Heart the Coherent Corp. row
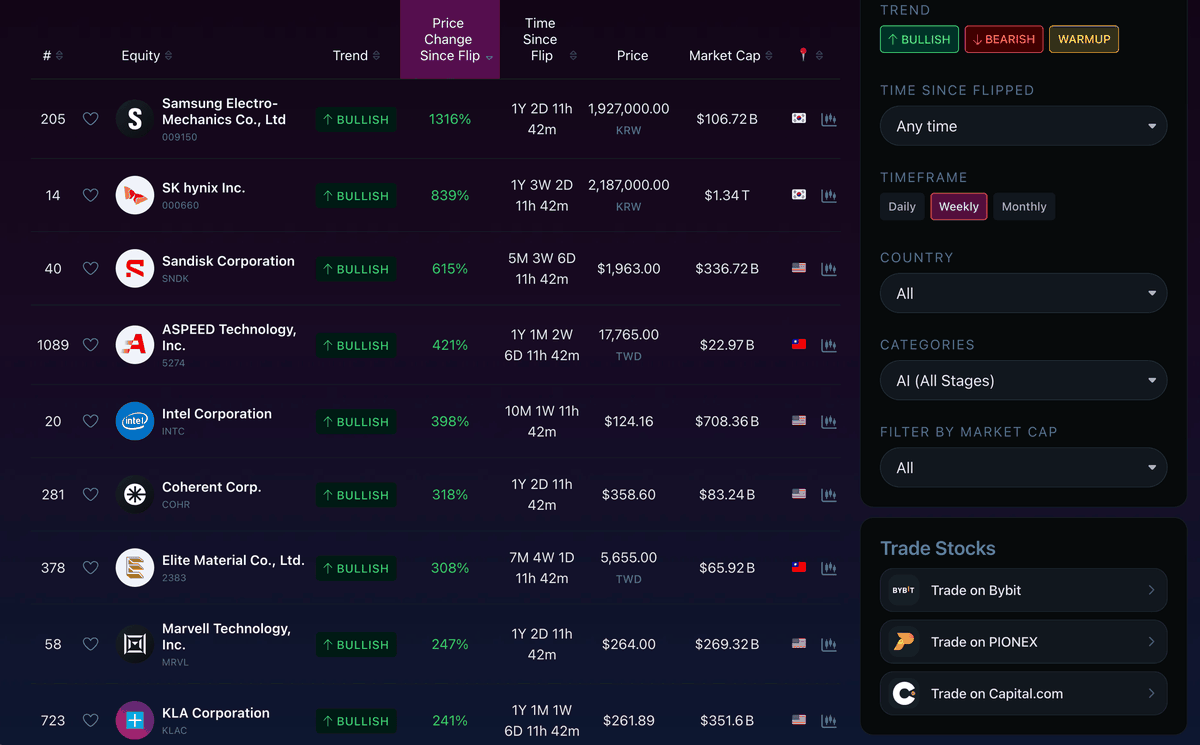Viewport: 1200px width, 745px height. [90, 494]
